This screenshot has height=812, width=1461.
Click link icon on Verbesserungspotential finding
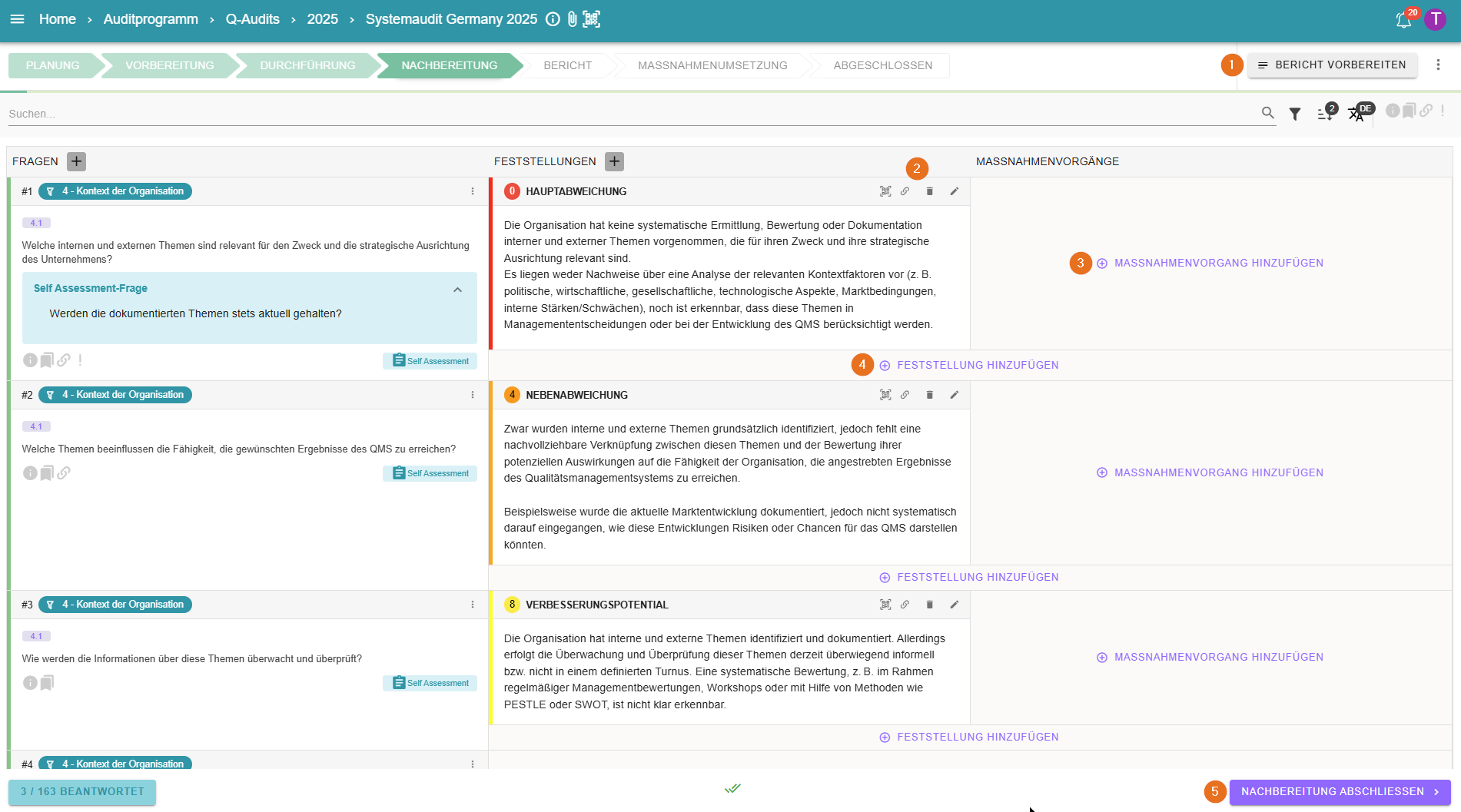click(905, 605)
